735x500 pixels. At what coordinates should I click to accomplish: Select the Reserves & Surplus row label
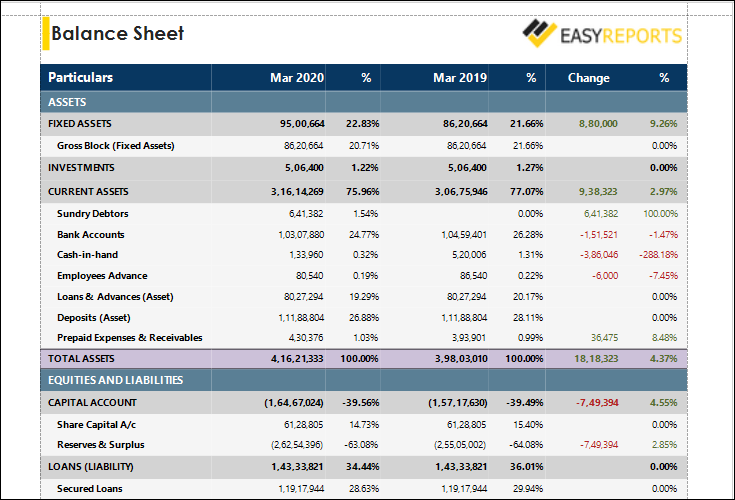(100, 445)
